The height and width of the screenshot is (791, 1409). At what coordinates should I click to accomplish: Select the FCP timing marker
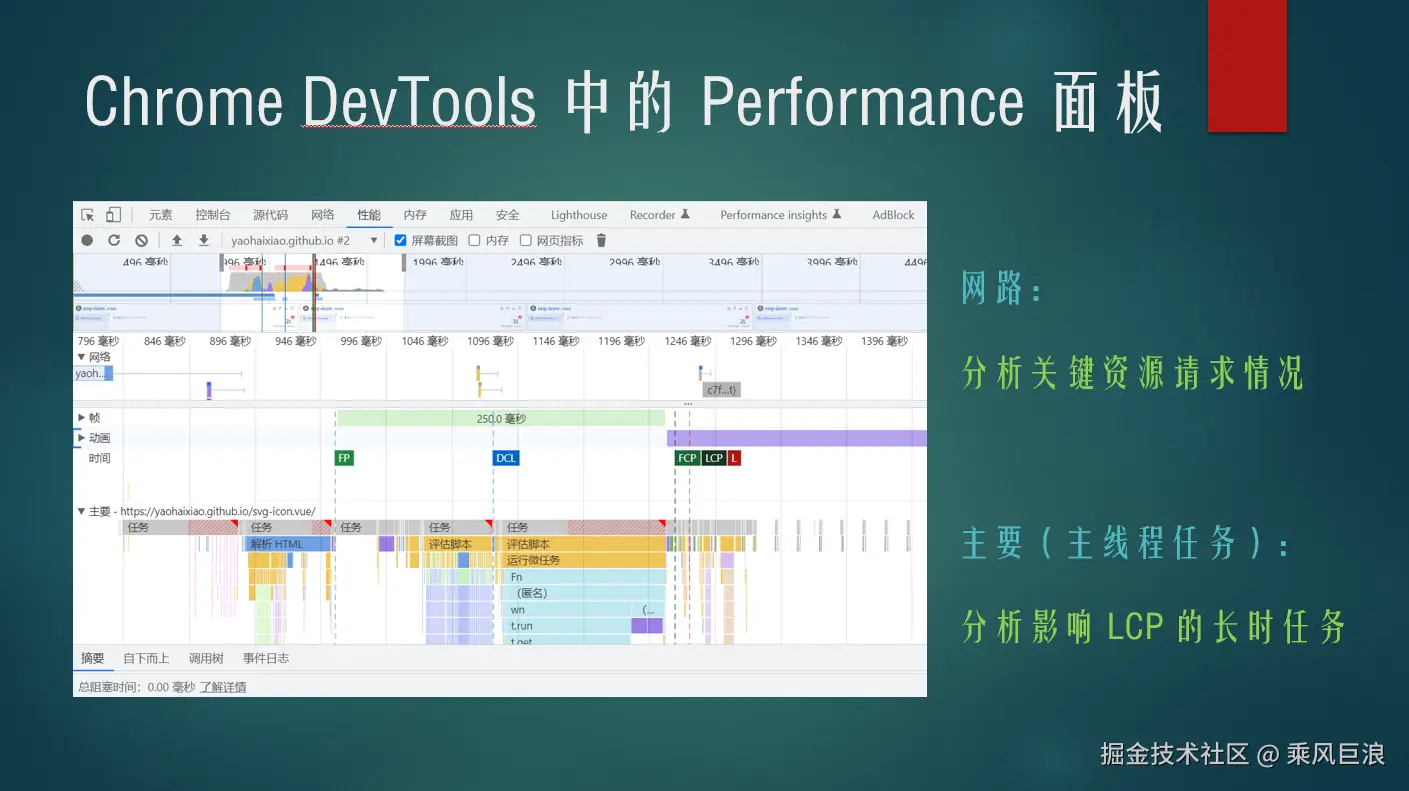point(687,458)
